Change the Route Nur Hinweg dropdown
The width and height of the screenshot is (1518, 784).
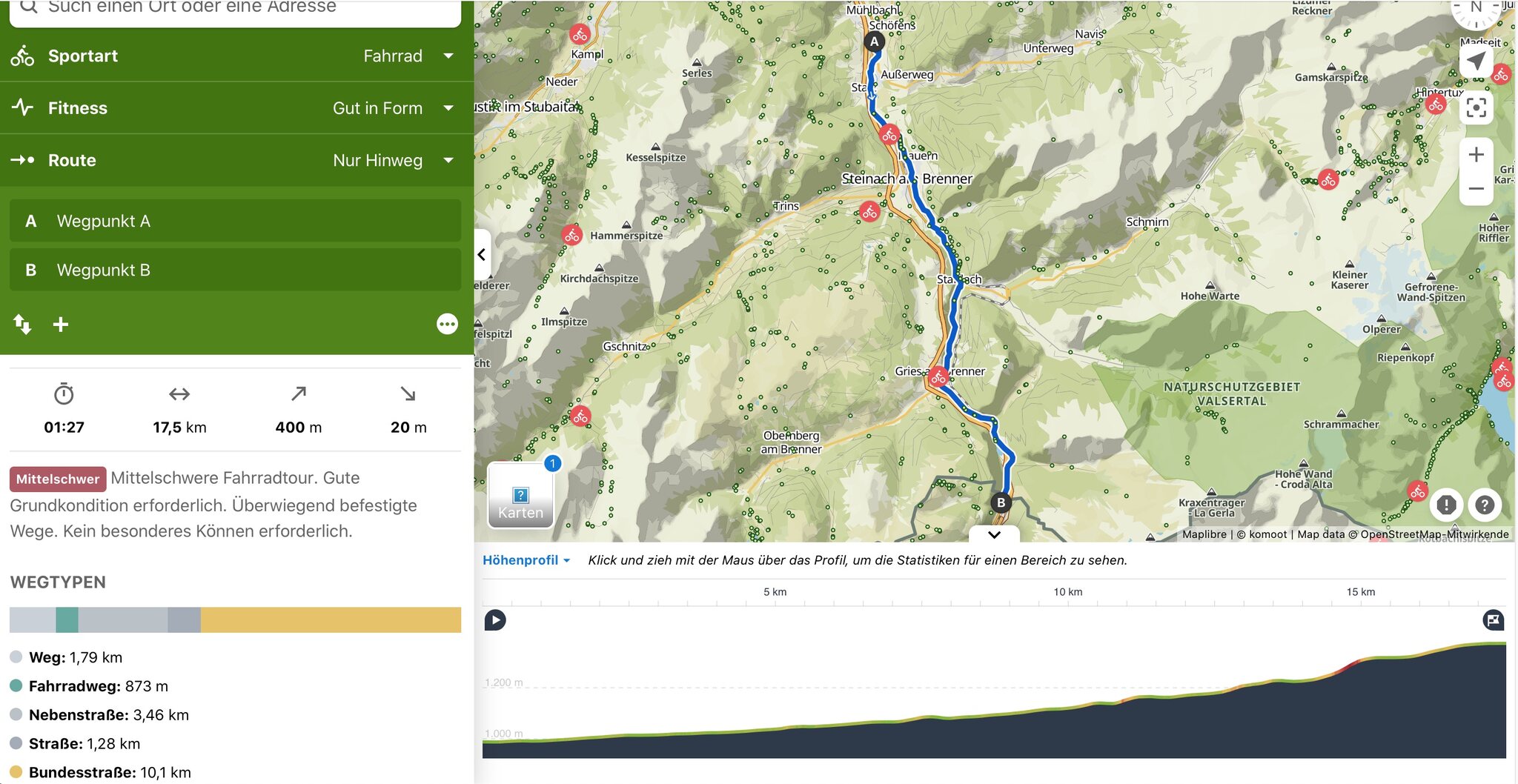pyautogui.click(x=393, y=160)
